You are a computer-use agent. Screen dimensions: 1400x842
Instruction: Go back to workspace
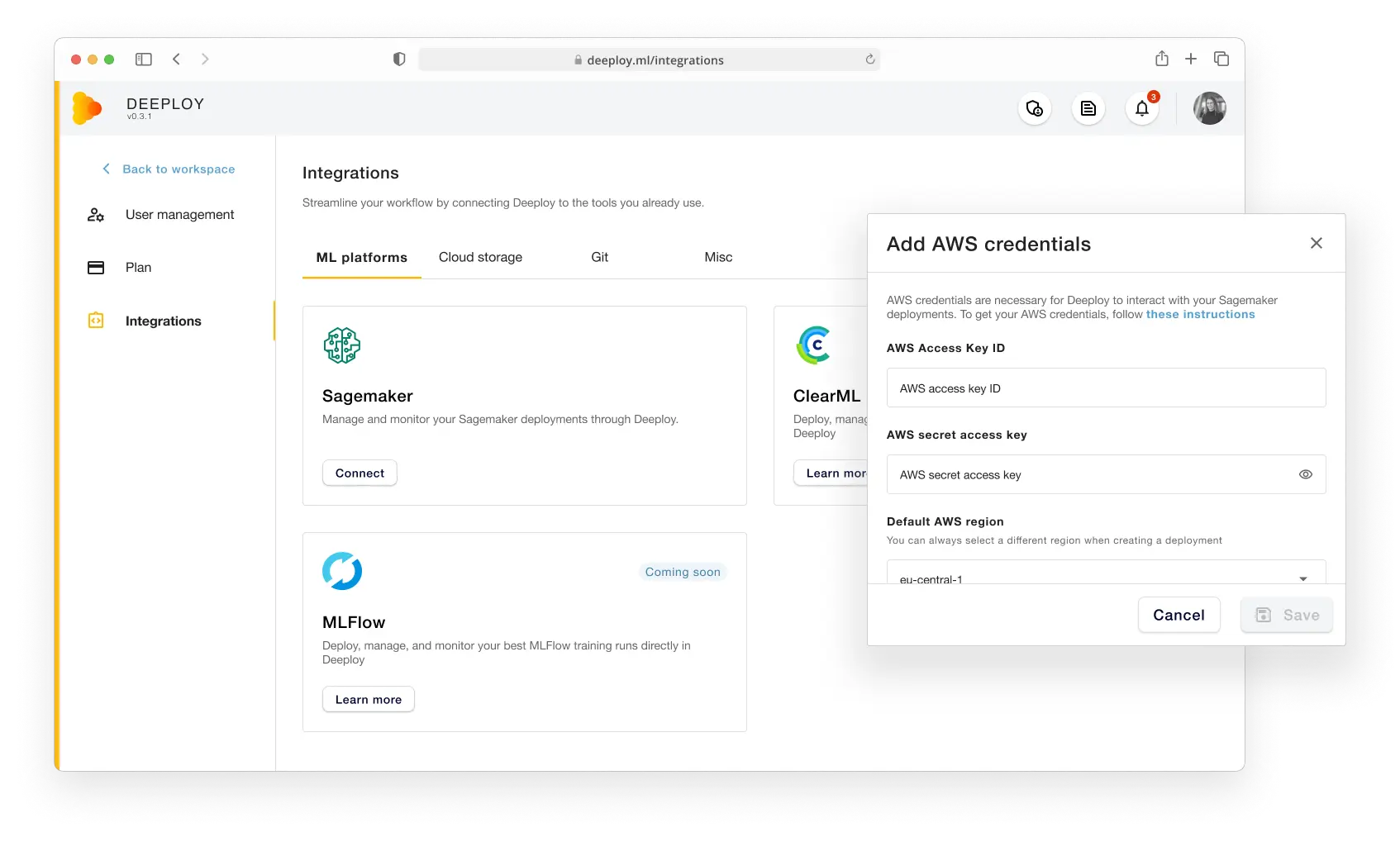coord(169,169)
